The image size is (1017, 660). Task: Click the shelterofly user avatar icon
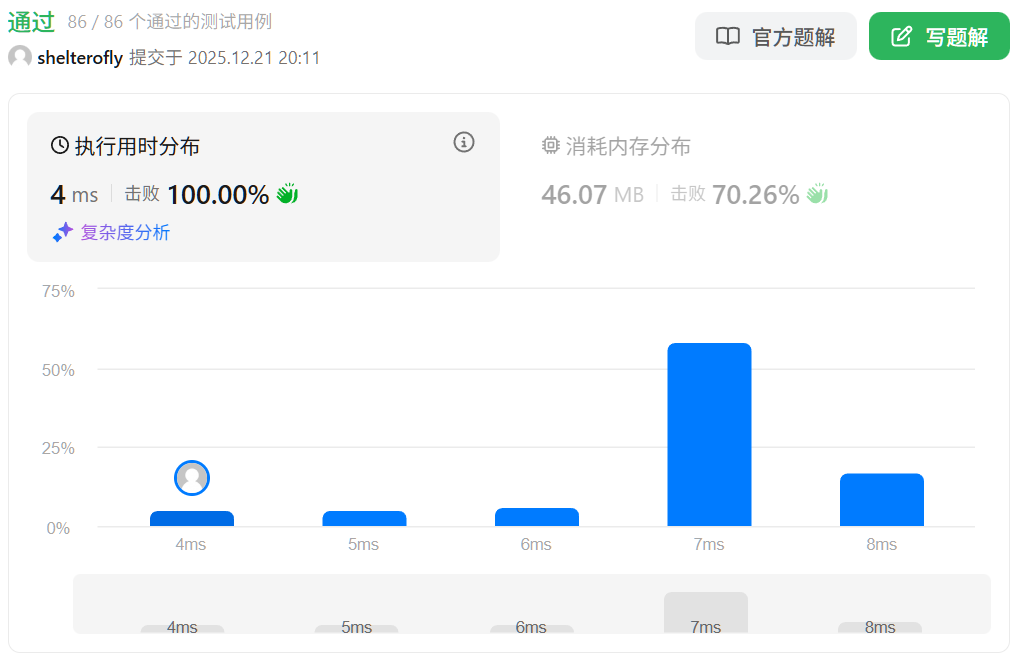(x=19, y=57)
